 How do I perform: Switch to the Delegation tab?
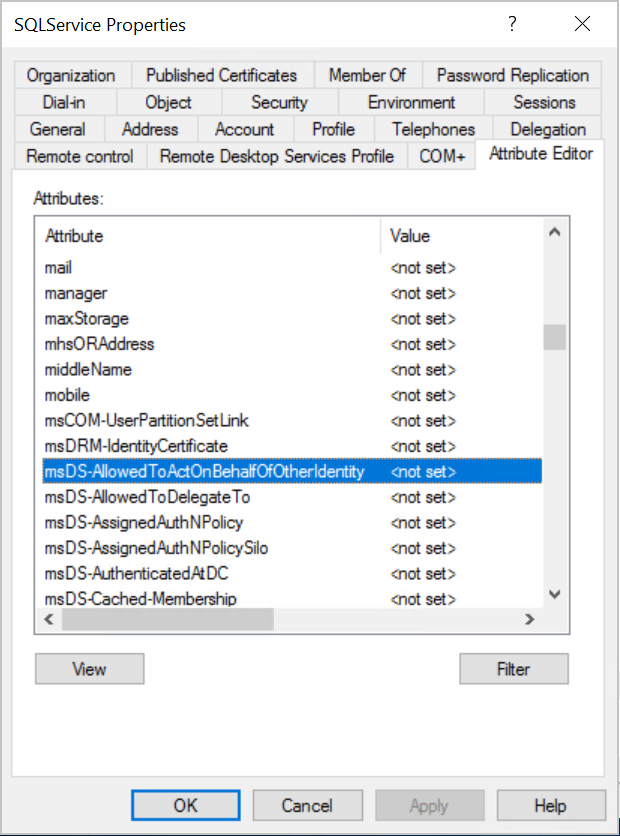click(x=547, y=128)
